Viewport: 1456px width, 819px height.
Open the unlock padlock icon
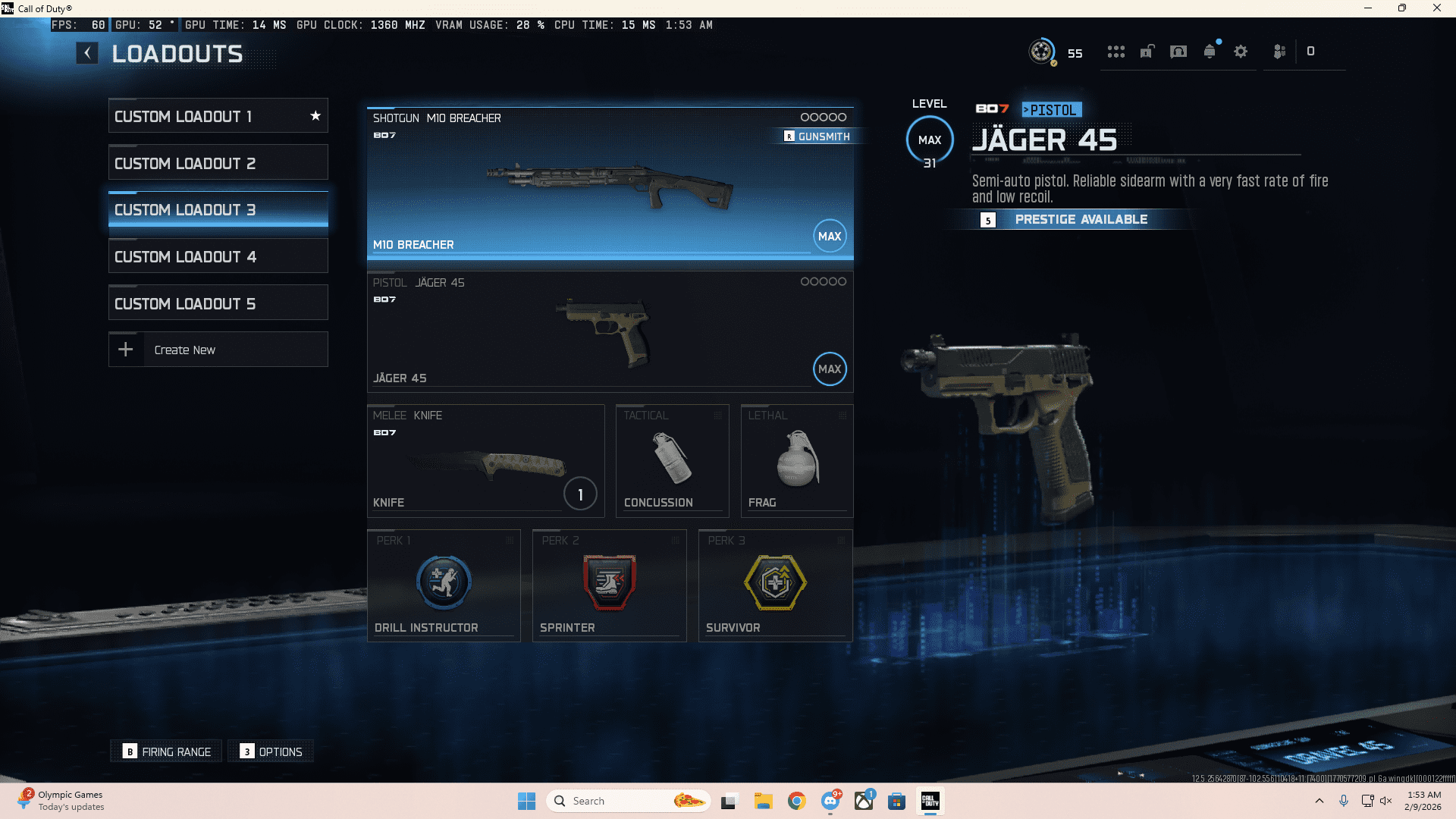coord(1147,52)
